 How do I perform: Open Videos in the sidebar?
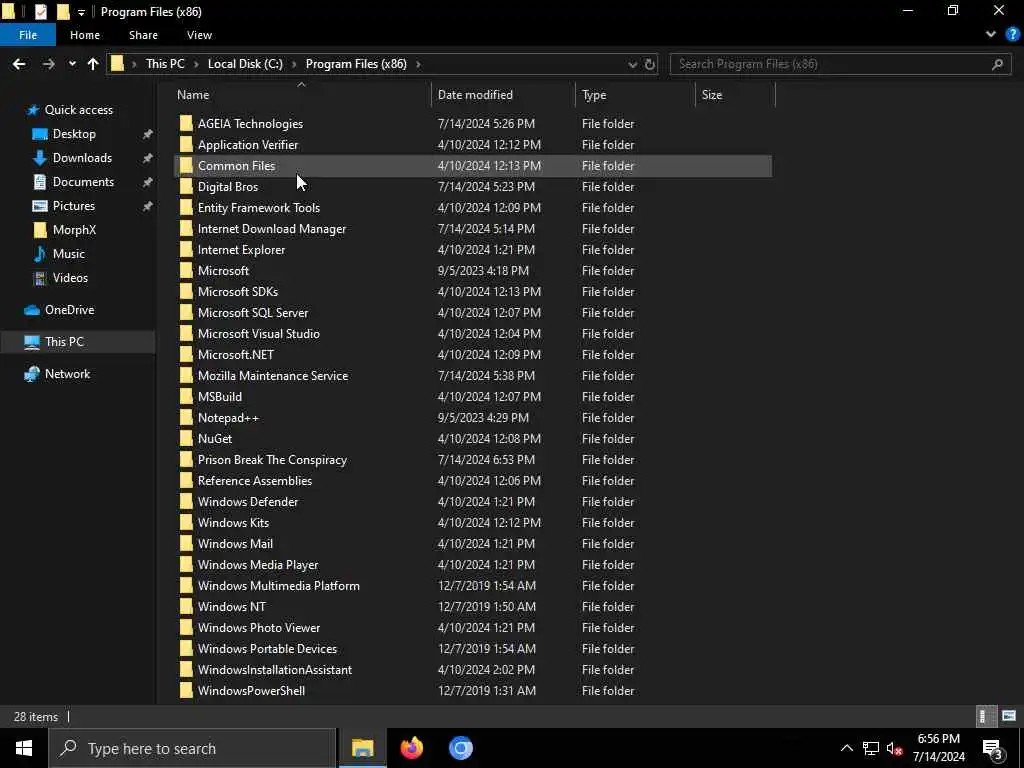[70, 278]
